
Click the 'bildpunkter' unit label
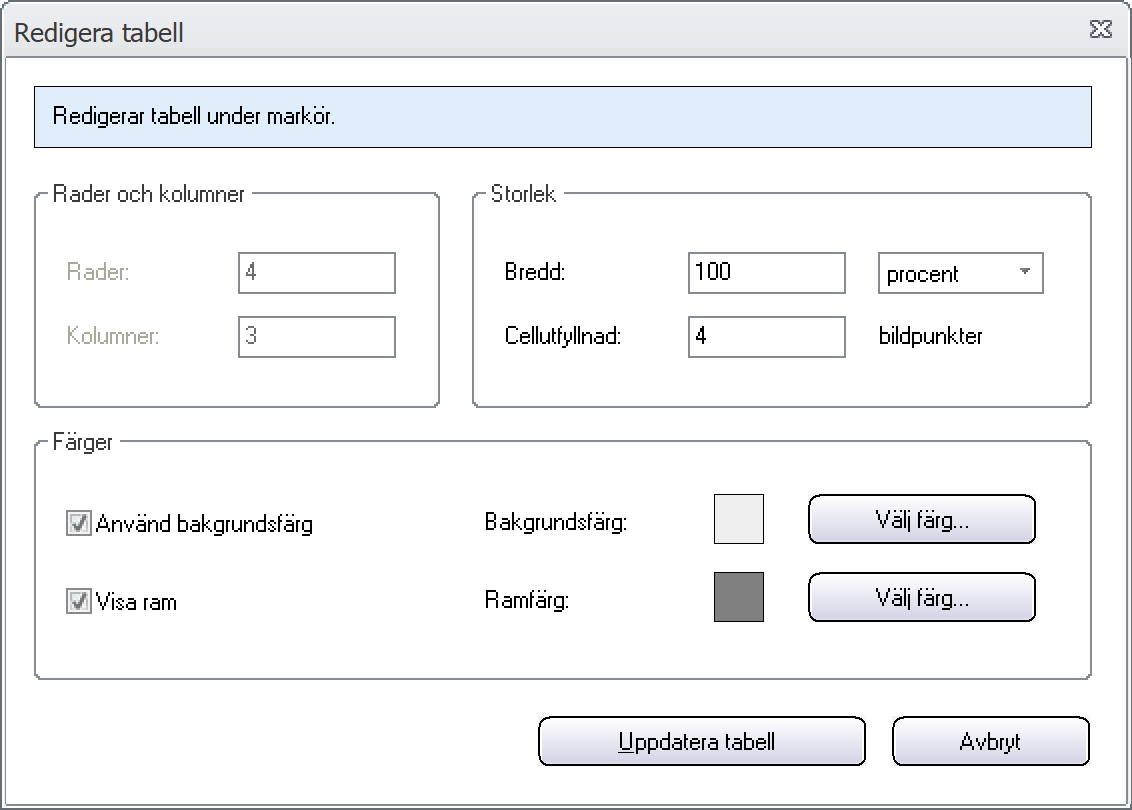point(931,336)
